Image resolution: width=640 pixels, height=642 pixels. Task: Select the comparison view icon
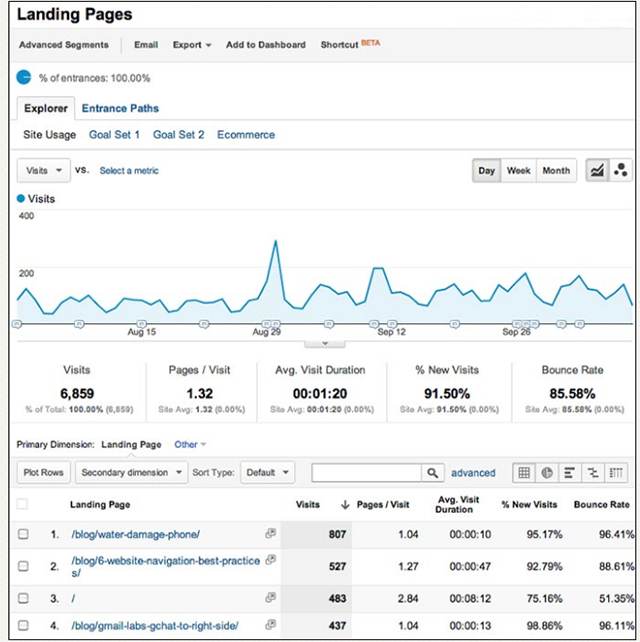[594, 473]
